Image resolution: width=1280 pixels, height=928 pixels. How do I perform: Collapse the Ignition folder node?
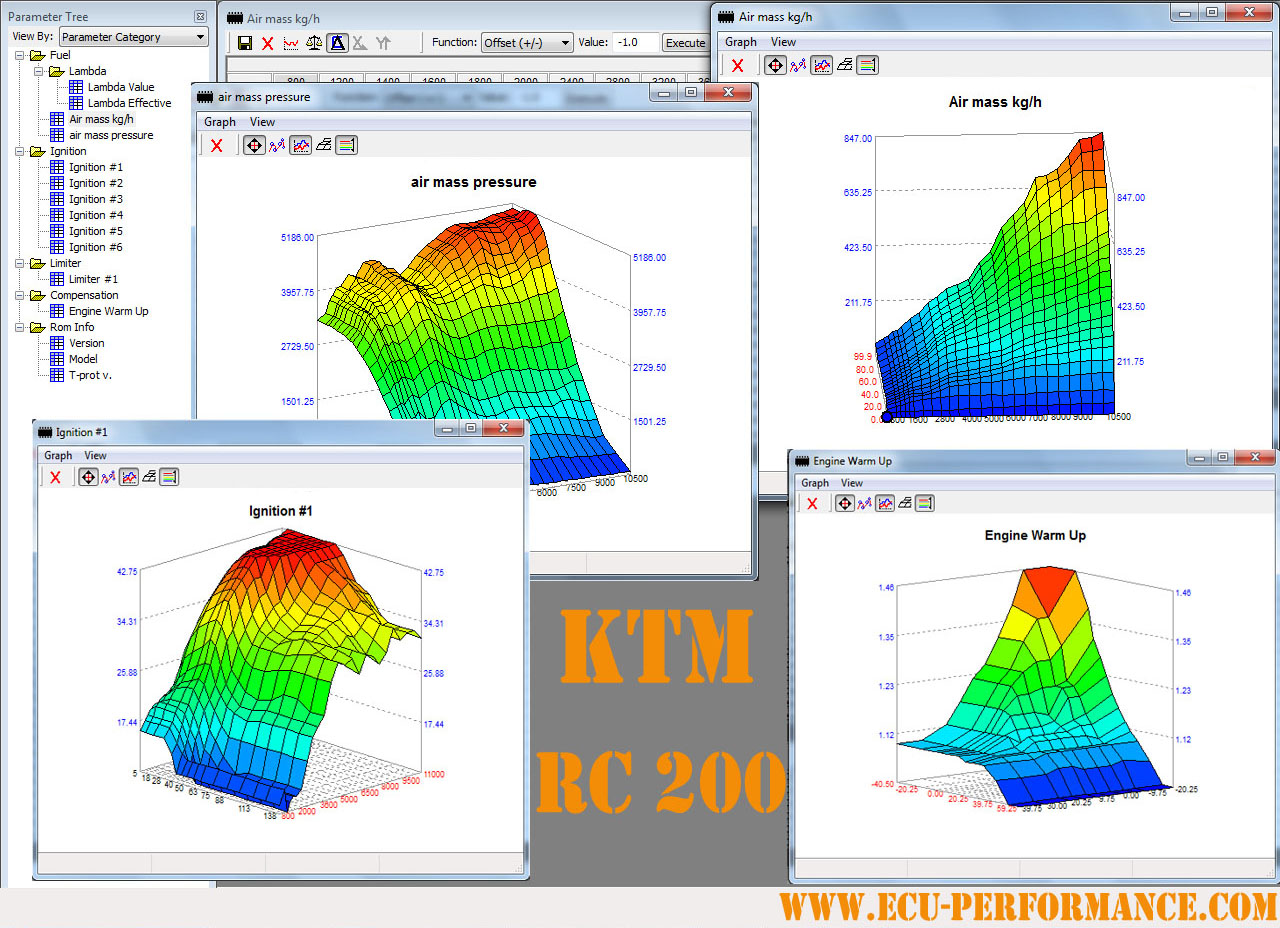point(19,151)
